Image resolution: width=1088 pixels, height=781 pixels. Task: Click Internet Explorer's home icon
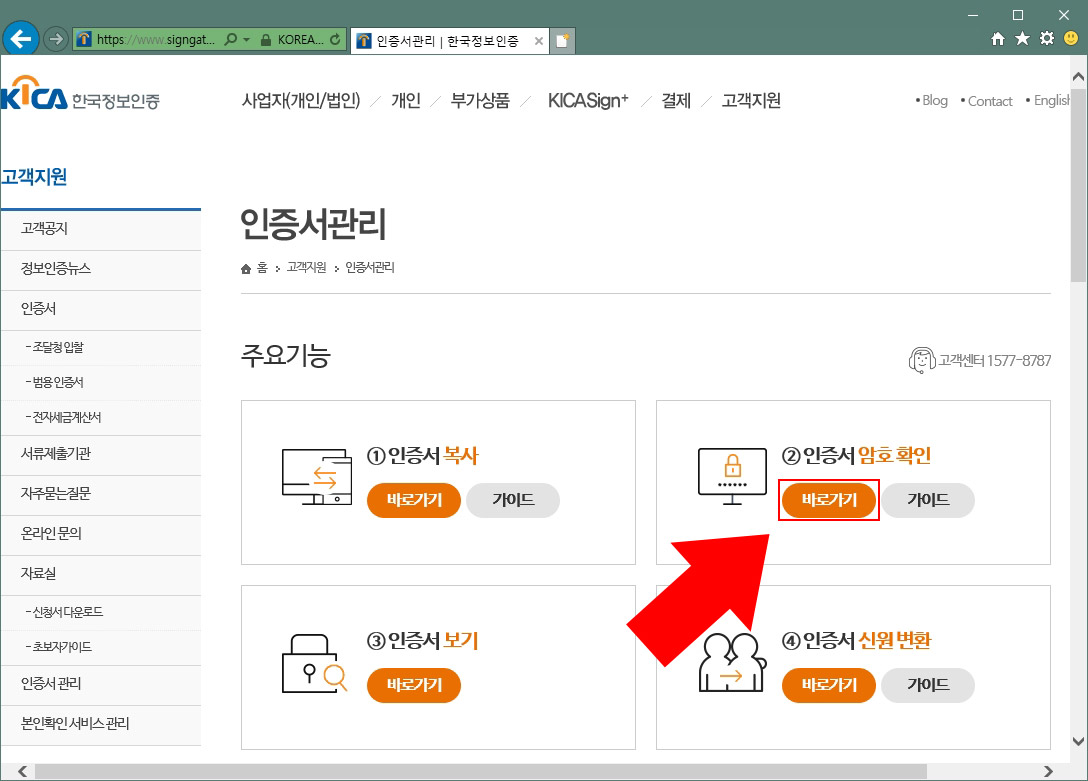pyautogui.click(x=998, y=38)
